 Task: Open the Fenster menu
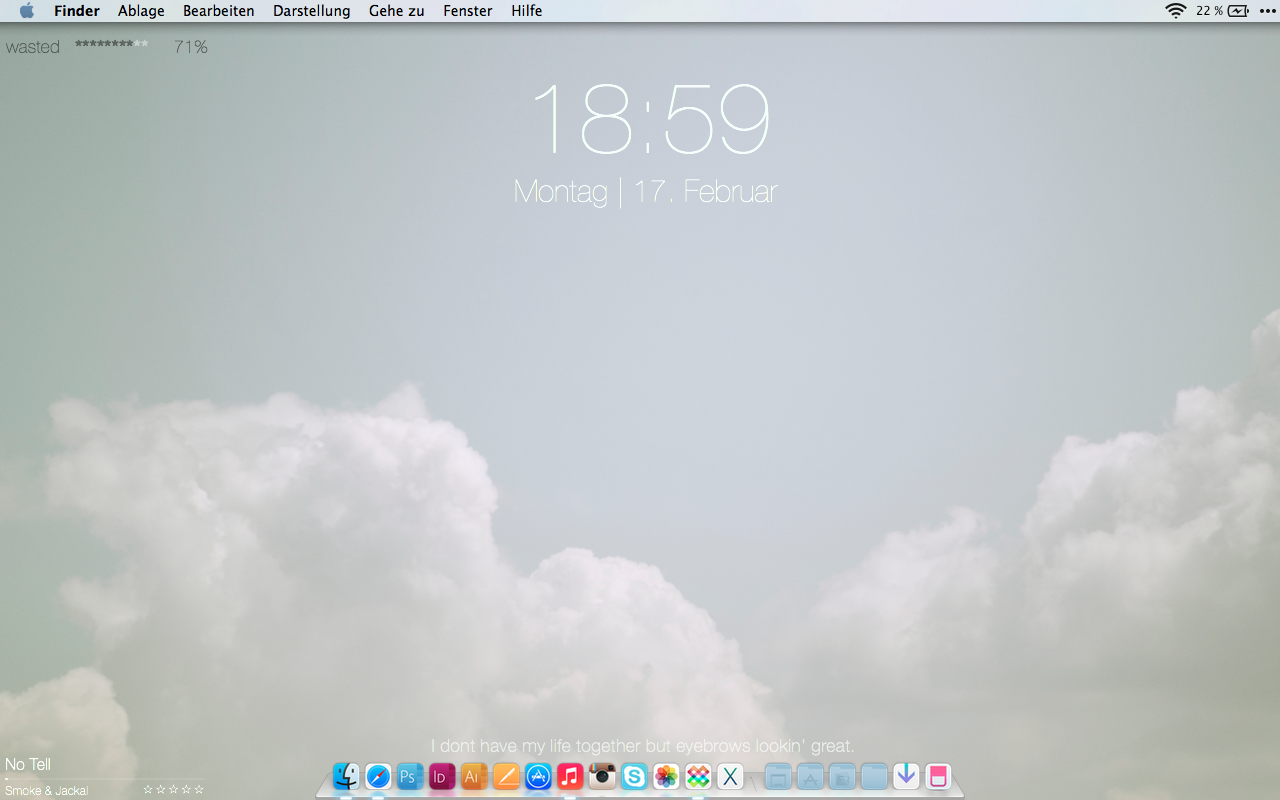point(468,11)
